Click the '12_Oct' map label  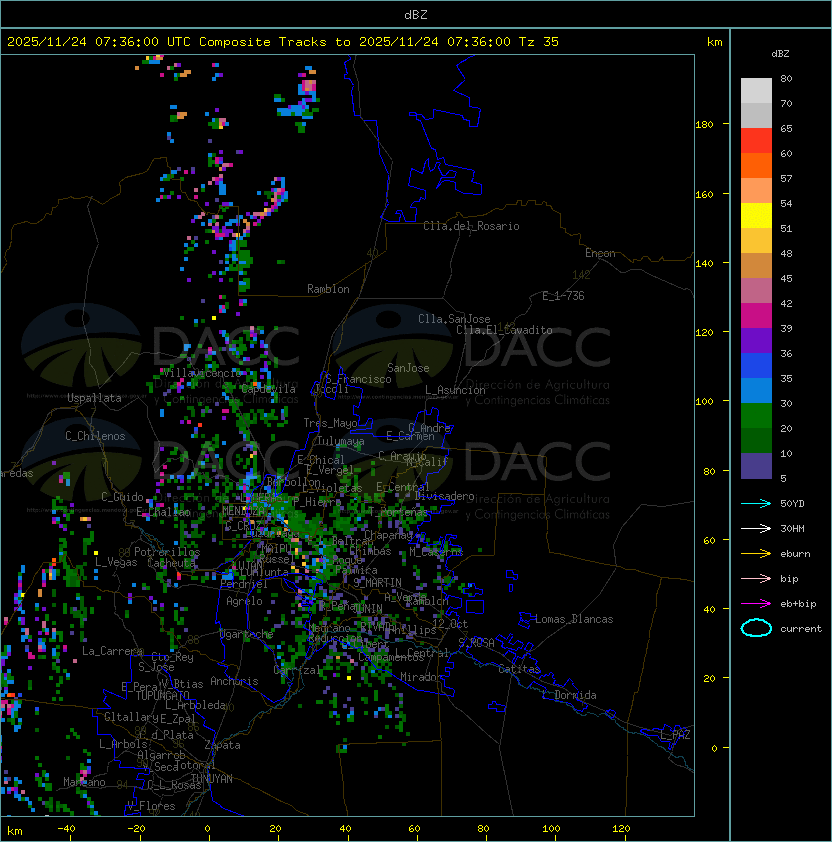click(x=450, y=624)
